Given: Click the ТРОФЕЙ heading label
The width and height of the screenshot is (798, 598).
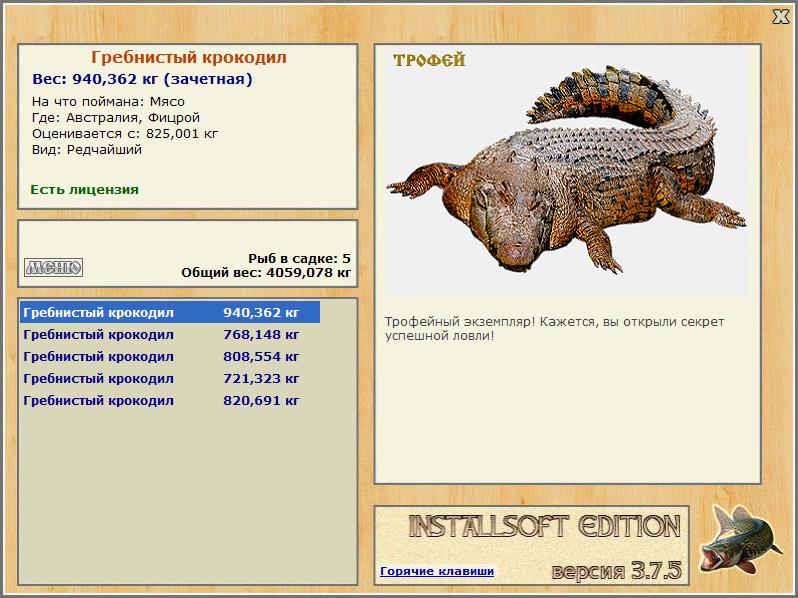Looking at the screenshot, I should coord(429,61).
